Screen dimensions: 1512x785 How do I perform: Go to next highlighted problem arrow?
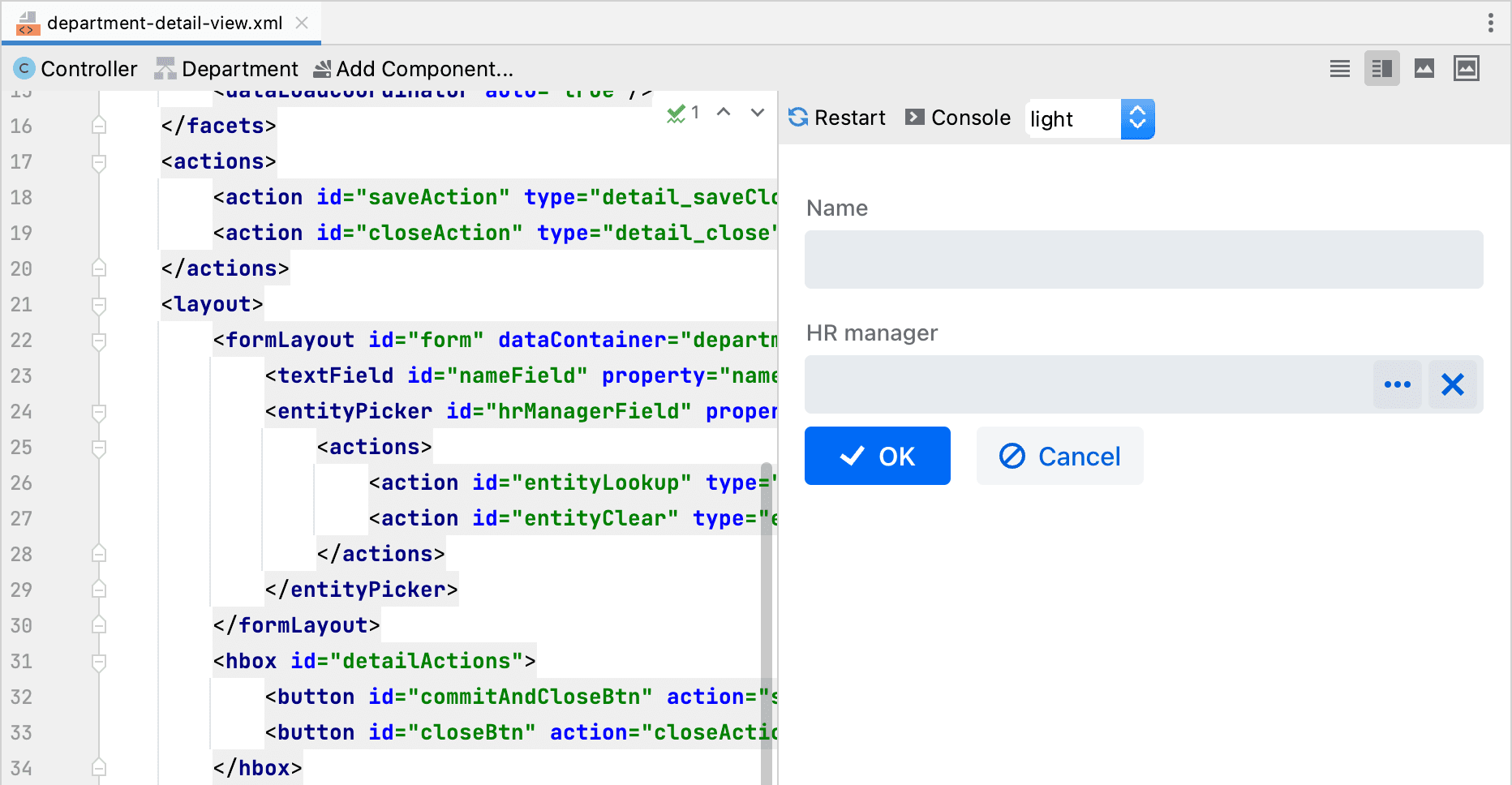tap(758, 113)
